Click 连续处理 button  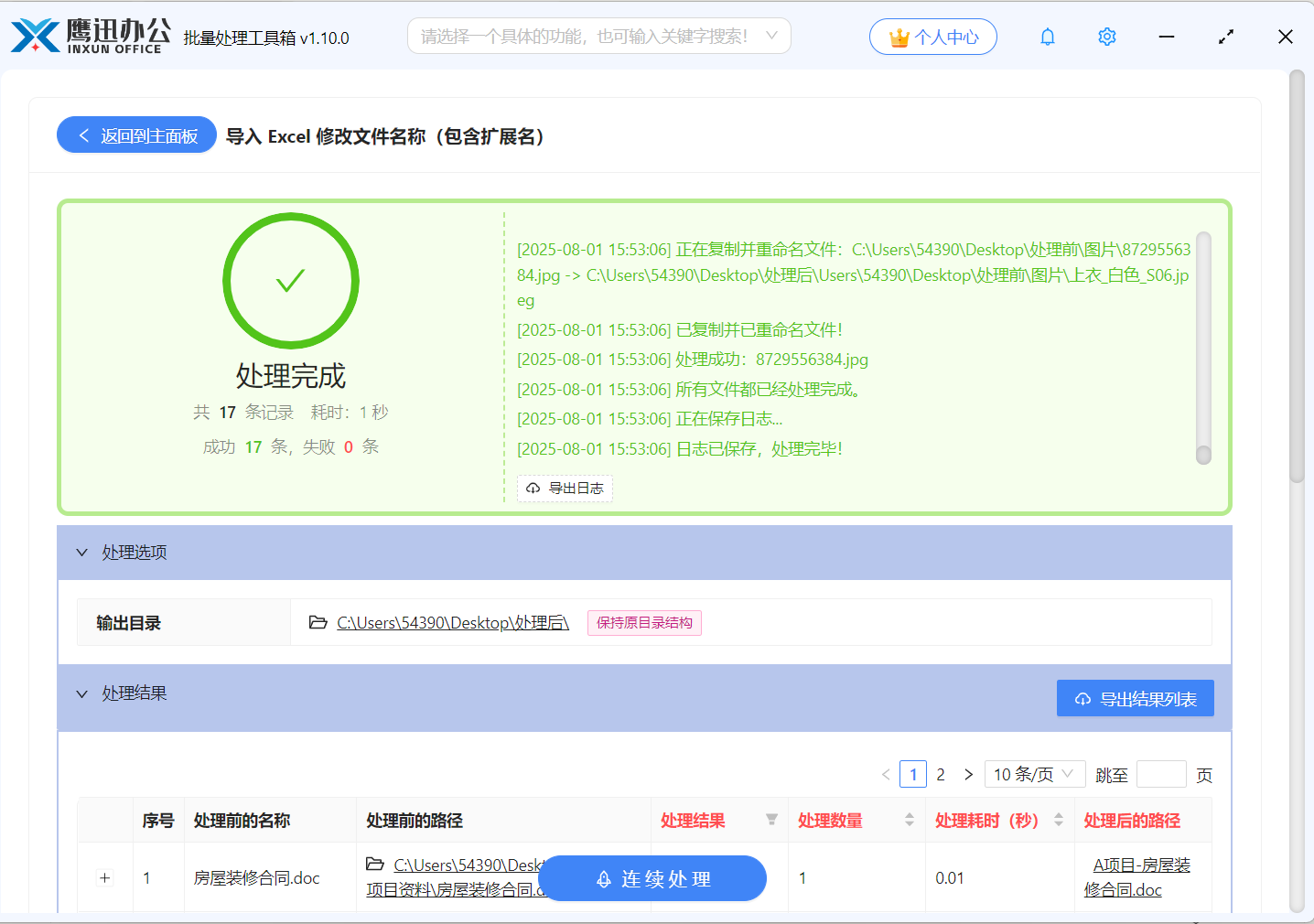click(652, 878)
